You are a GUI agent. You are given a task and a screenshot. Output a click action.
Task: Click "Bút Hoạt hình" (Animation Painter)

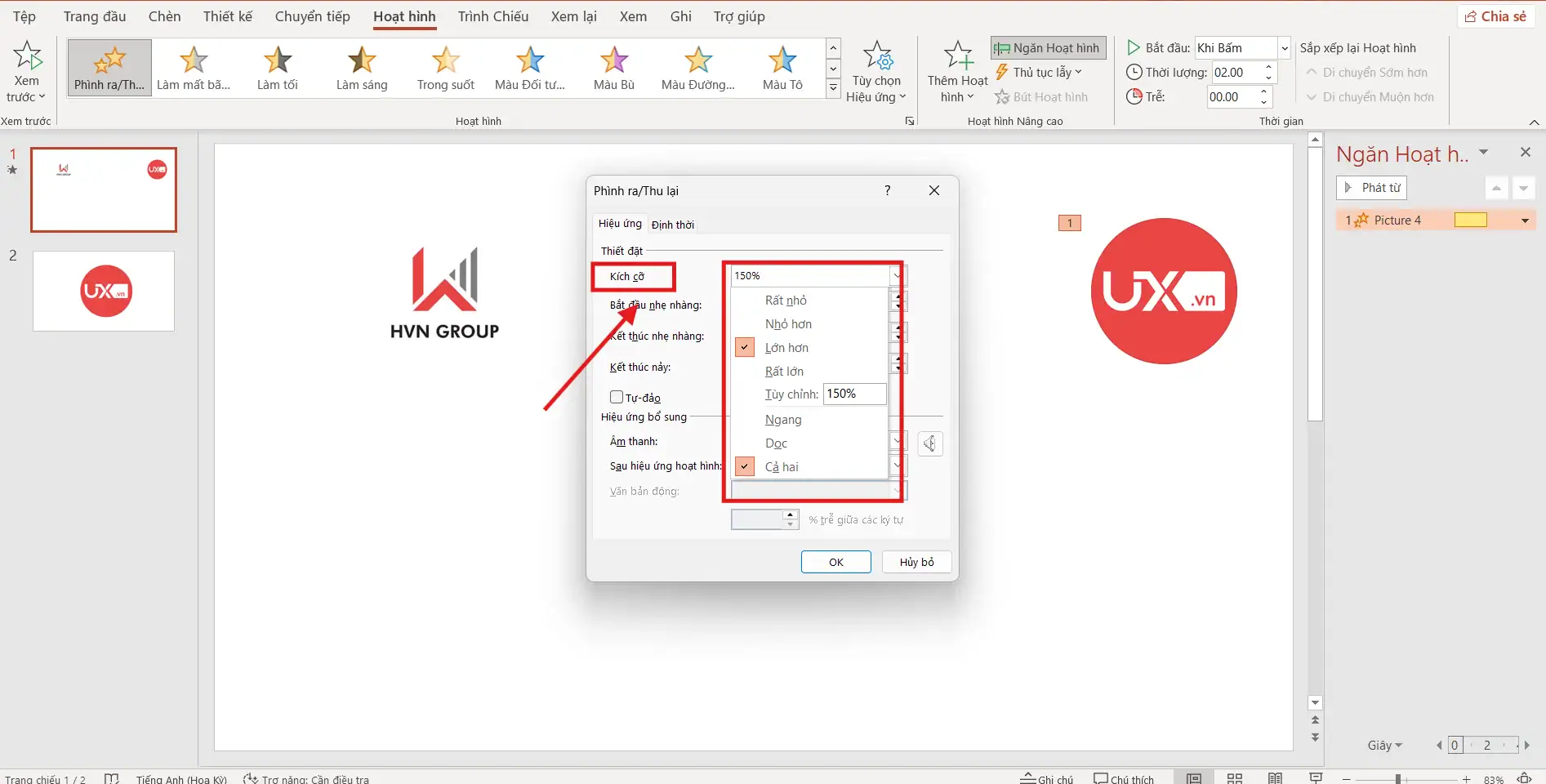point(1041,96)
